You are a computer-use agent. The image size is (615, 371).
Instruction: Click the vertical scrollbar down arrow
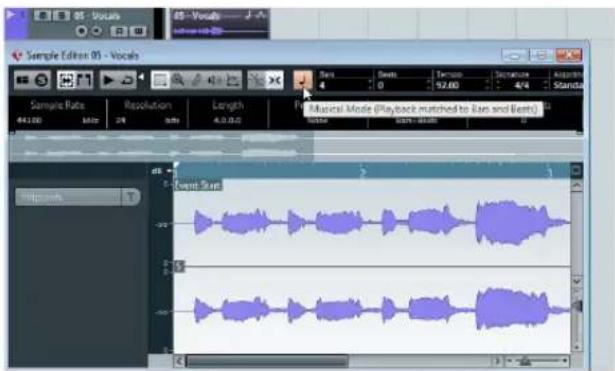(x=576, y=281)
